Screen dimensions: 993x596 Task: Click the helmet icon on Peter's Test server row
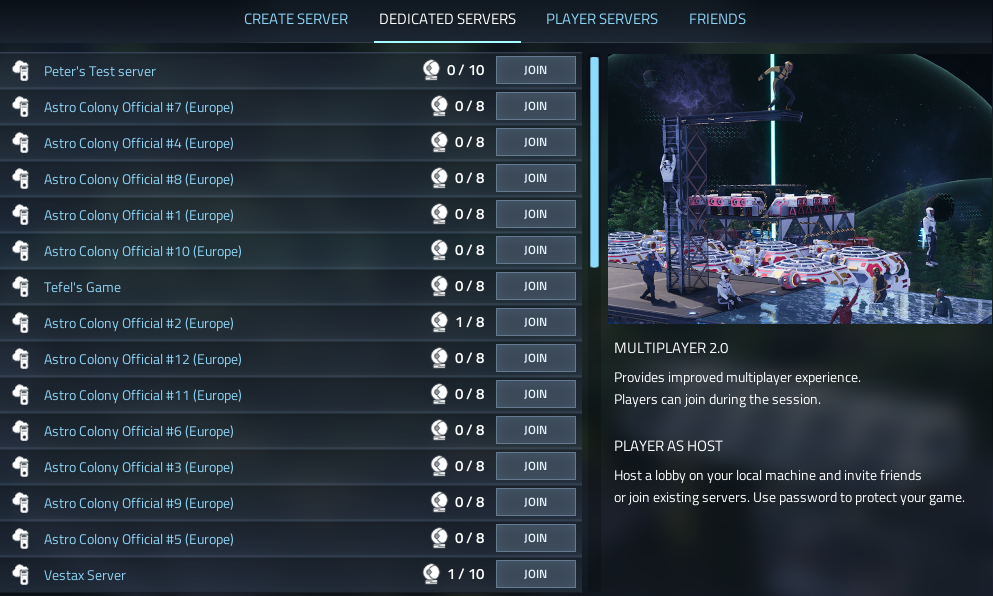point(431,70)
